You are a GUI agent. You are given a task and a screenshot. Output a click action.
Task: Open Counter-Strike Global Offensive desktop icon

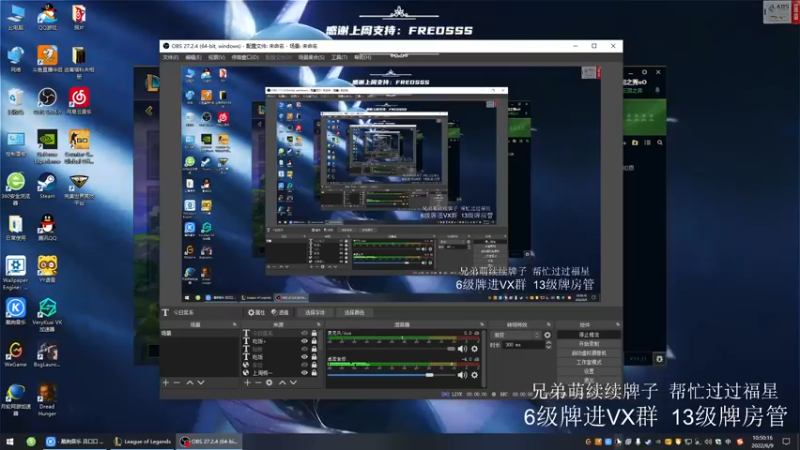tap(79, 146)
